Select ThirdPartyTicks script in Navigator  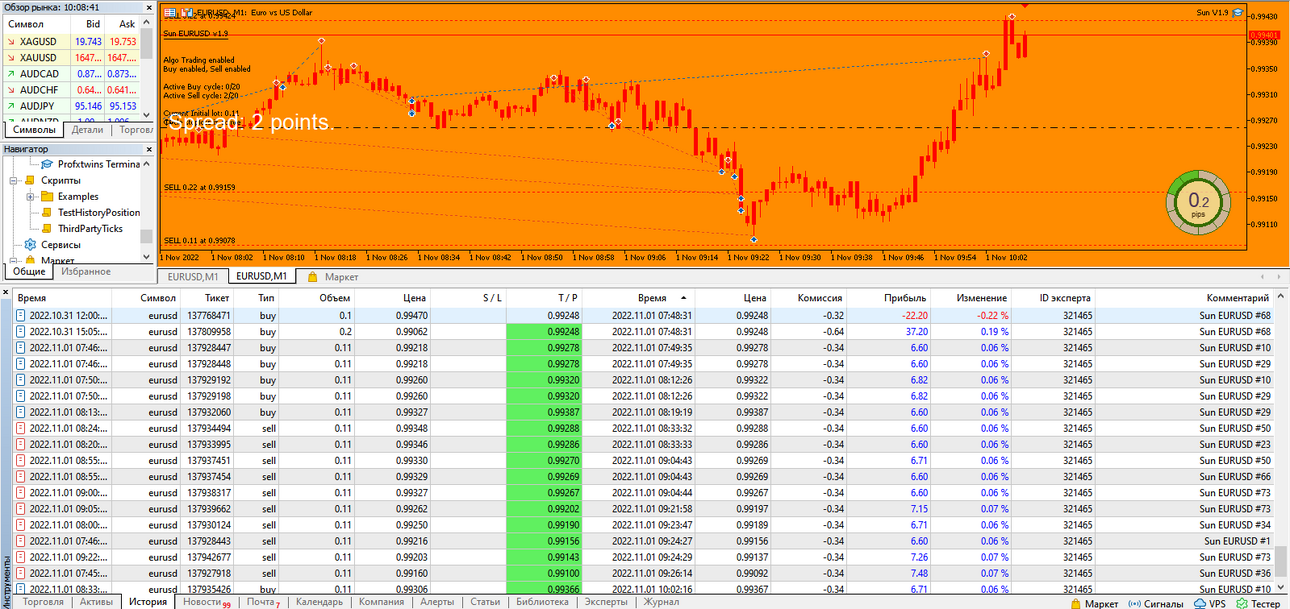click(90, 228)
